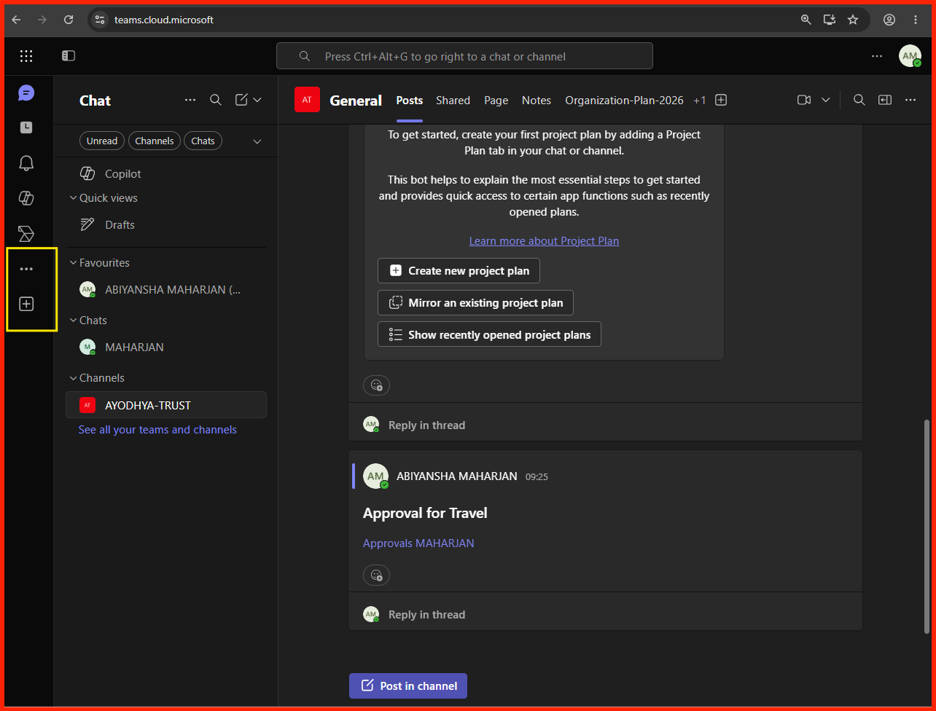
Task: Open the Notes tab
Action: tap(536, 100)
